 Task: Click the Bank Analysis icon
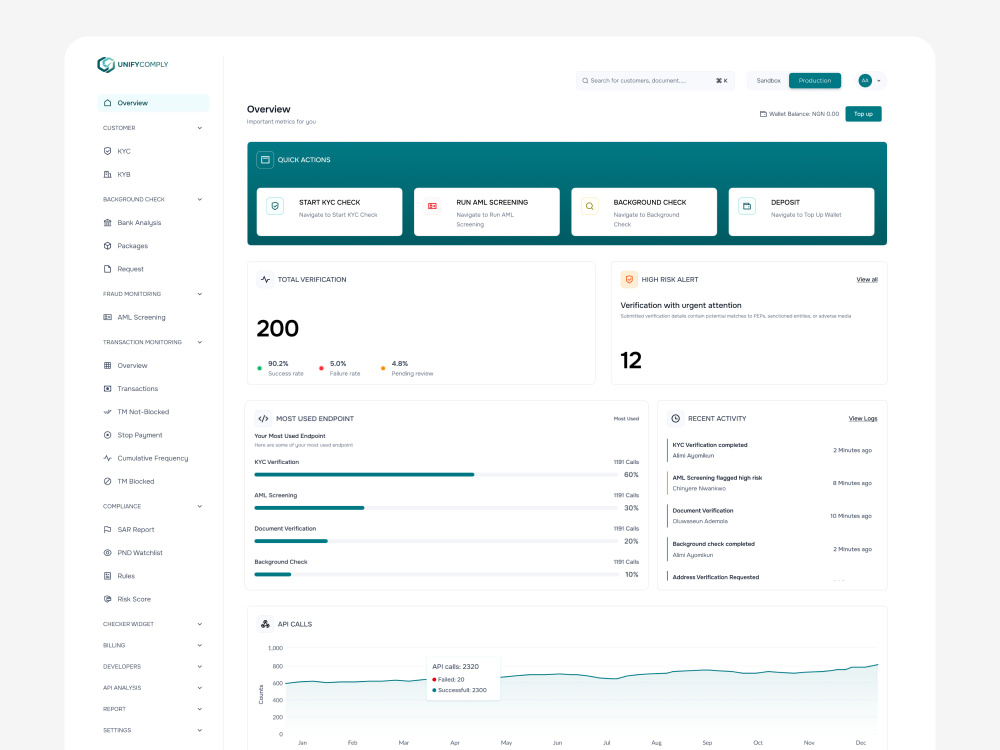107,223
